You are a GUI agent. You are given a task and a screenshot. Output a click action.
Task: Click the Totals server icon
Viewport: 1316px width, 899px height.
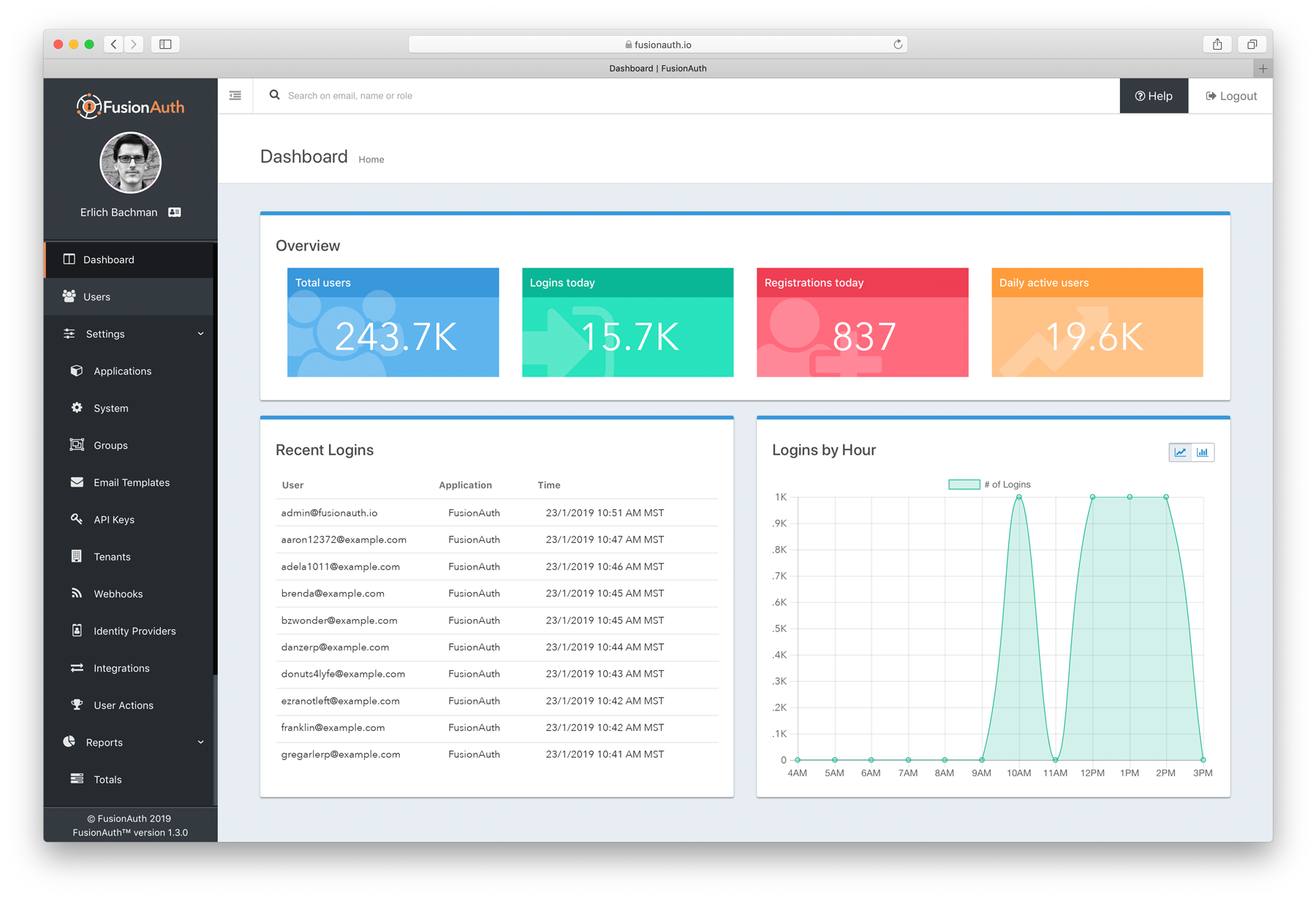point(77,779)
